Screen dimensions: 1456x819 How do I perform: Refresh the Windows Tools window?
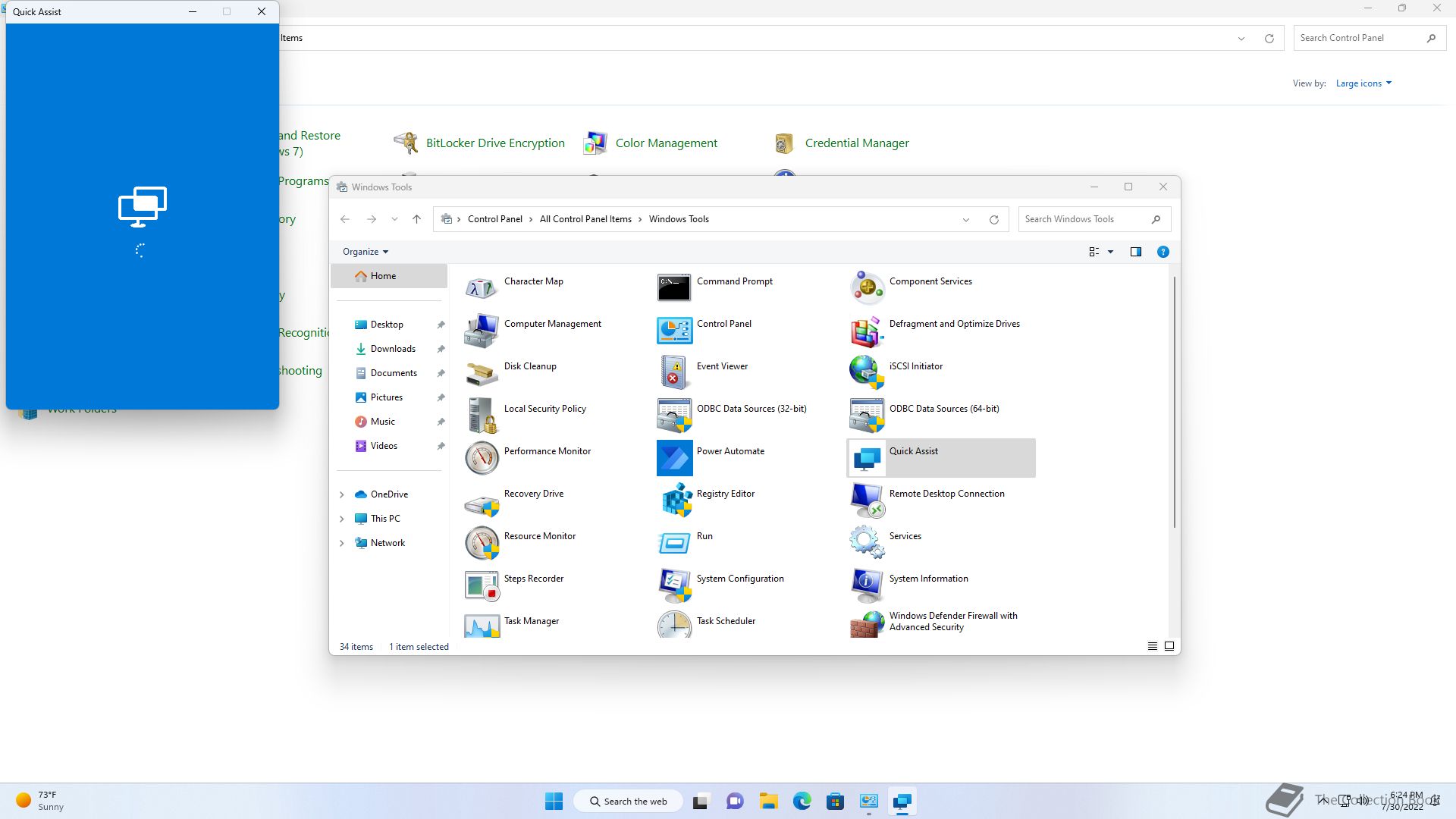coord(993,220)
